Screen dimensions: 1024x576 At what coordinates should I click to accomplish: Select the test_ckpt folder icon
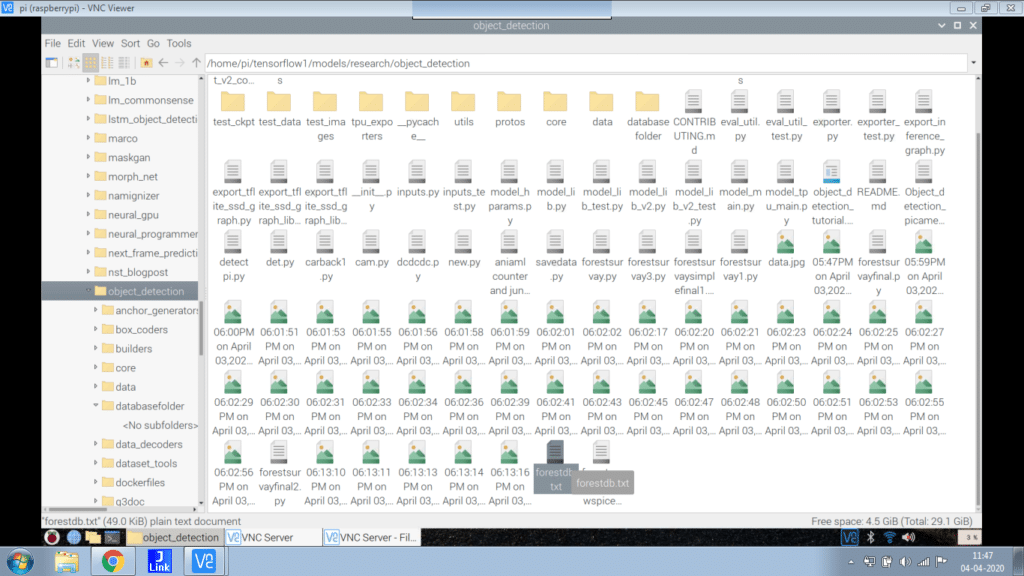pyautogui.click(x=232, y=102)
